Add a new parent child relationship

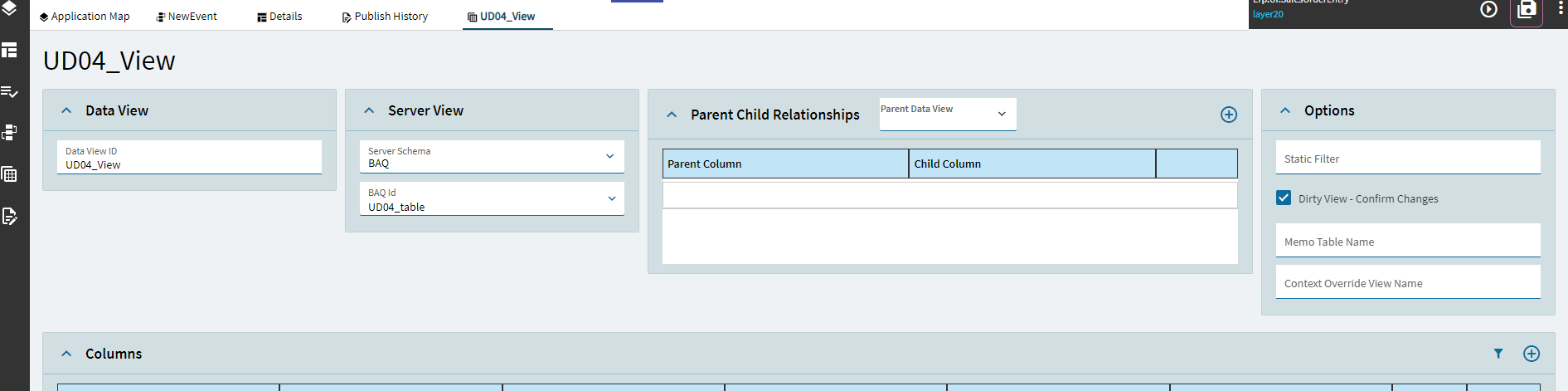point(1229,115)
